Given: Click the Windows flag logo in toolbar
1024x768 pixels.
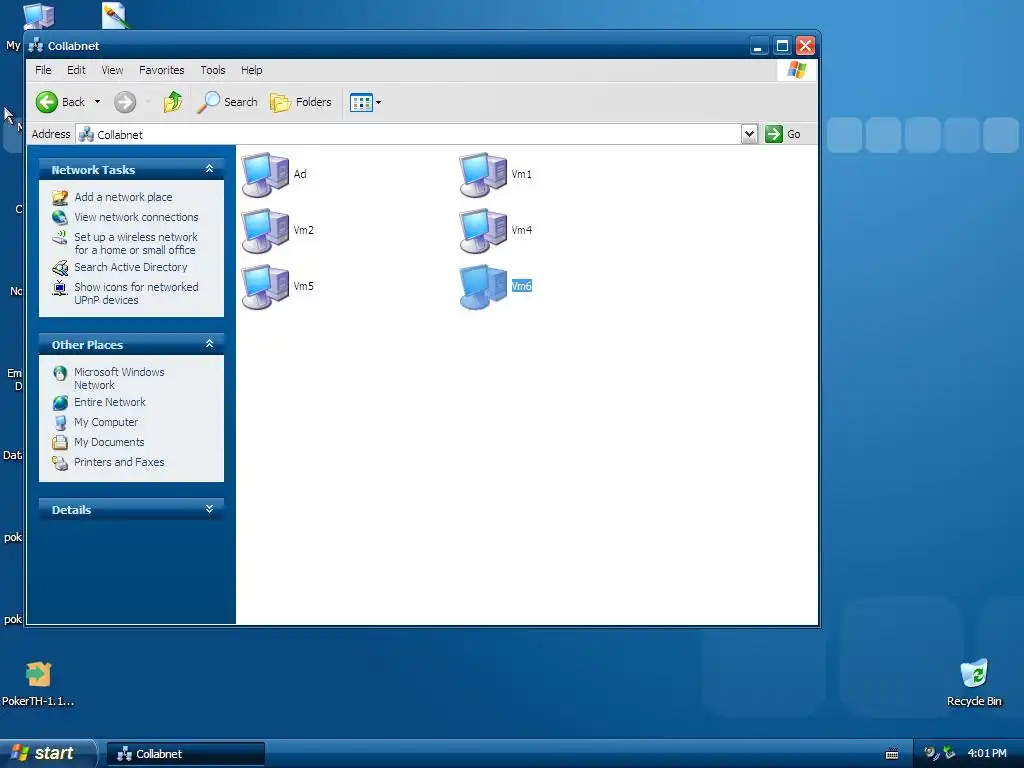Looking at the screenshot, I should (796, 70).
